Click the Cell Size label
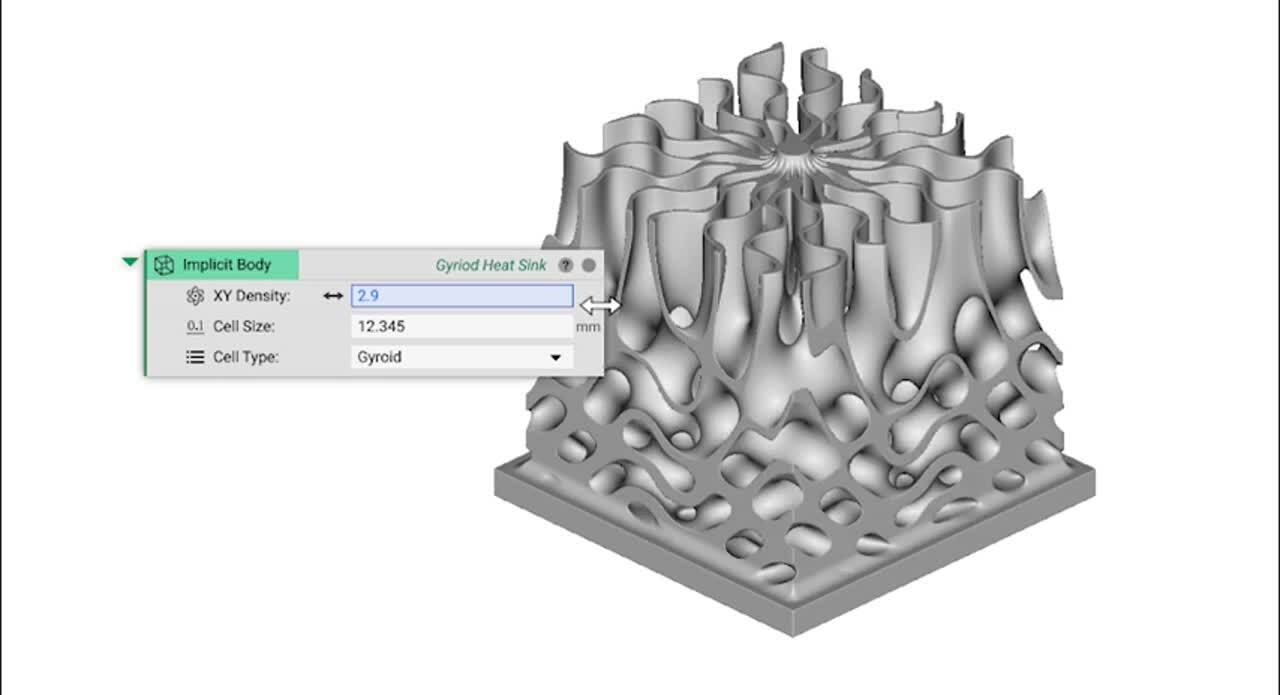 [247, 325]
